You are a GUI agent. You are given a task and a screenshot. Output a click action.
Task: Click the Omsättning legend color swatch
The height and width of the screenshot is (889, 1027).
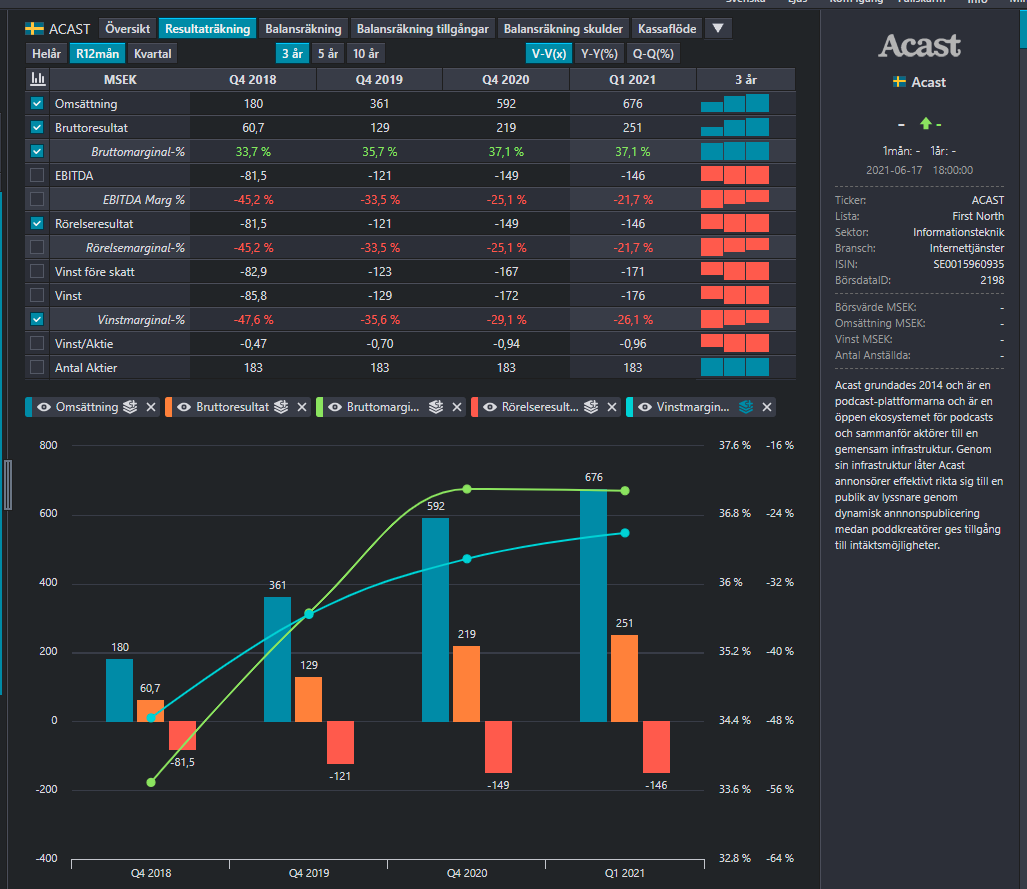(x=28, y=407)
